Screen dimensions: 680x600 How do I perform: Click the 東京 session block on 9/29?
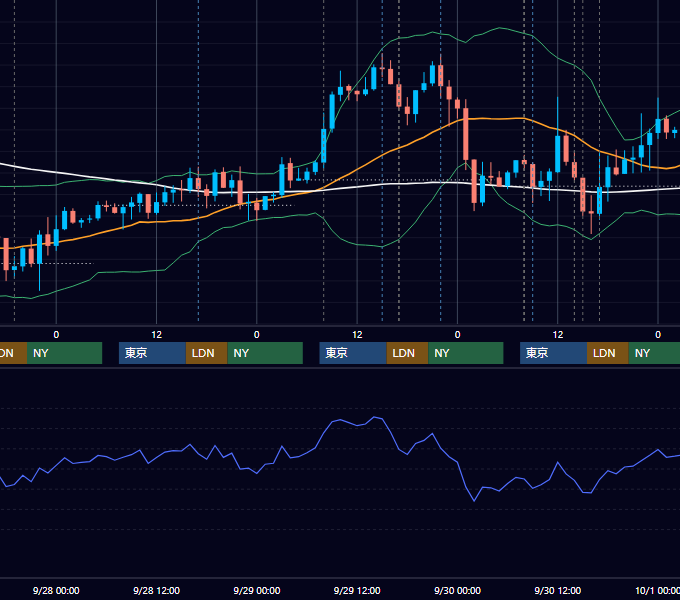point(353,353)
